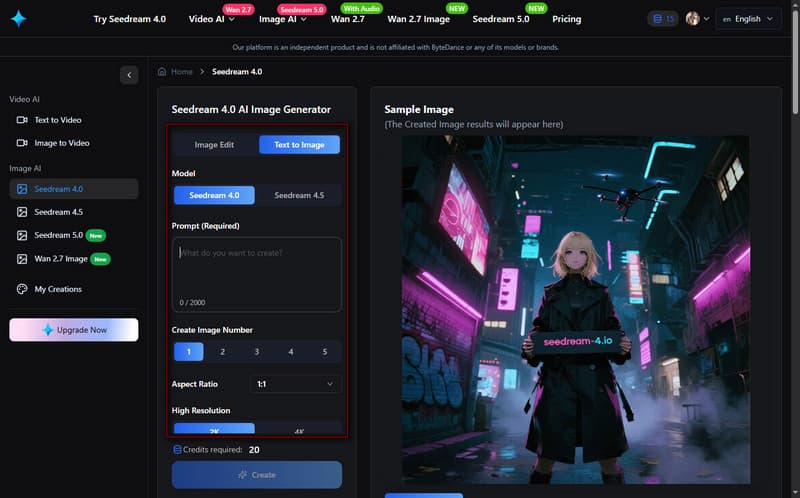Image resolution: width=800 pixels, height=498 pixels.
Task: Switch to the Image Edit tab
Action: click(x=214, y=144)
